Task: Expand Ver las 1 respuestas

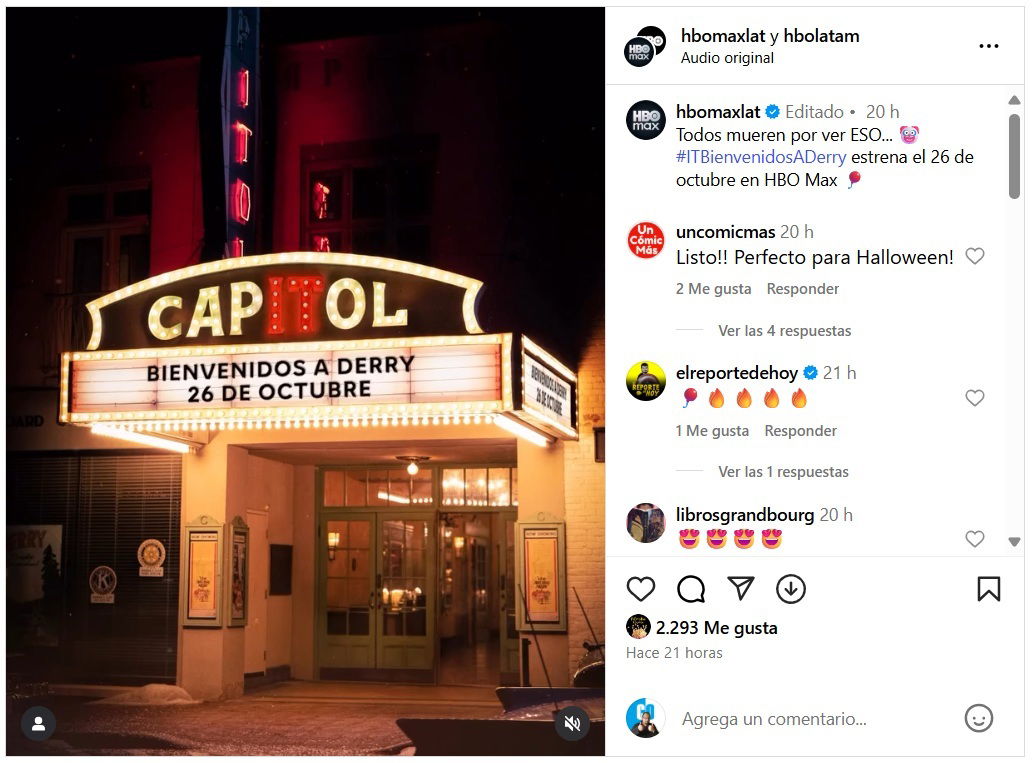Action: [783, 472]
